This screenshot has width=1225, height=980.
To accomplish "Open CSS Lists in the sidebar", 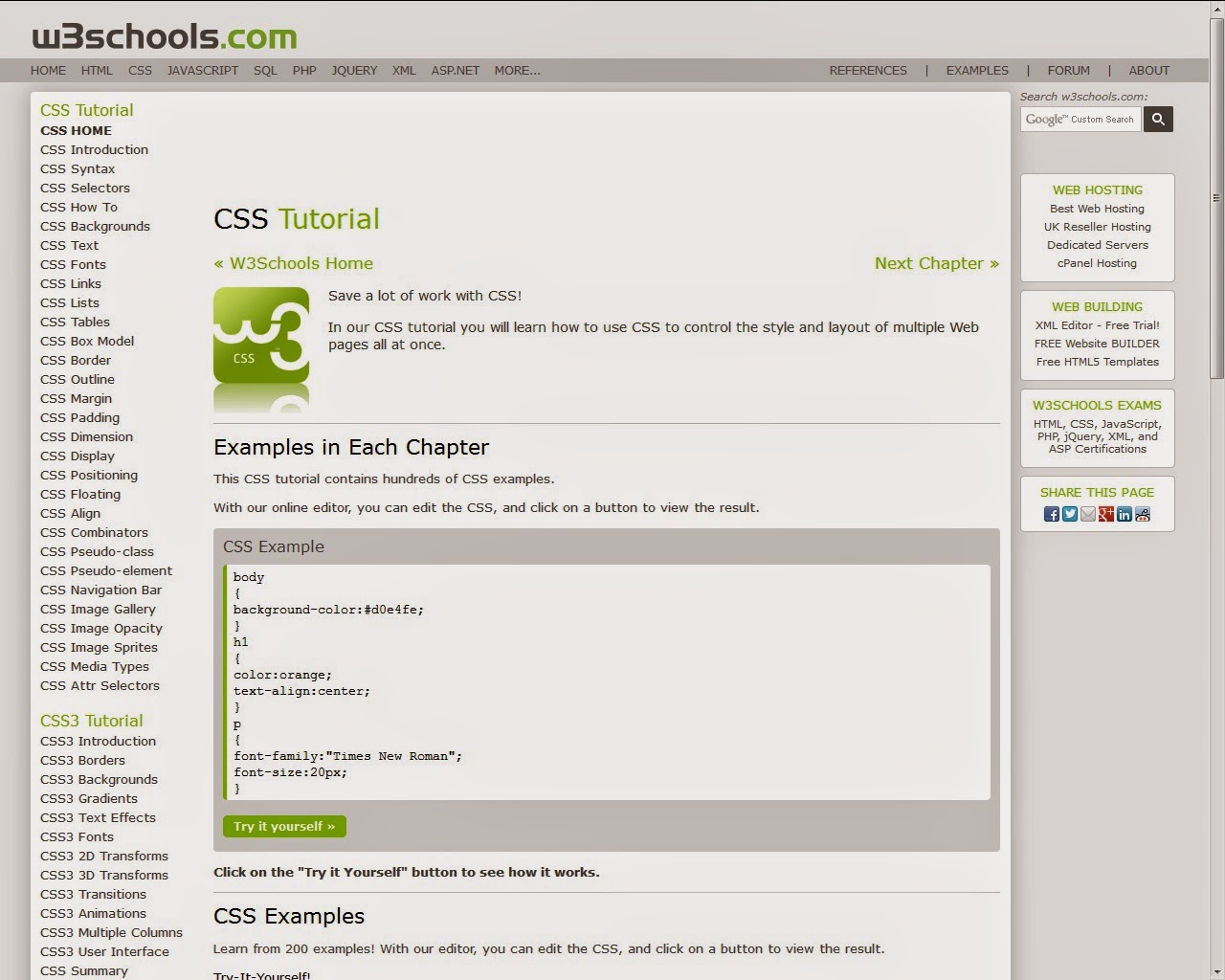I will click(x=70, y=302).
